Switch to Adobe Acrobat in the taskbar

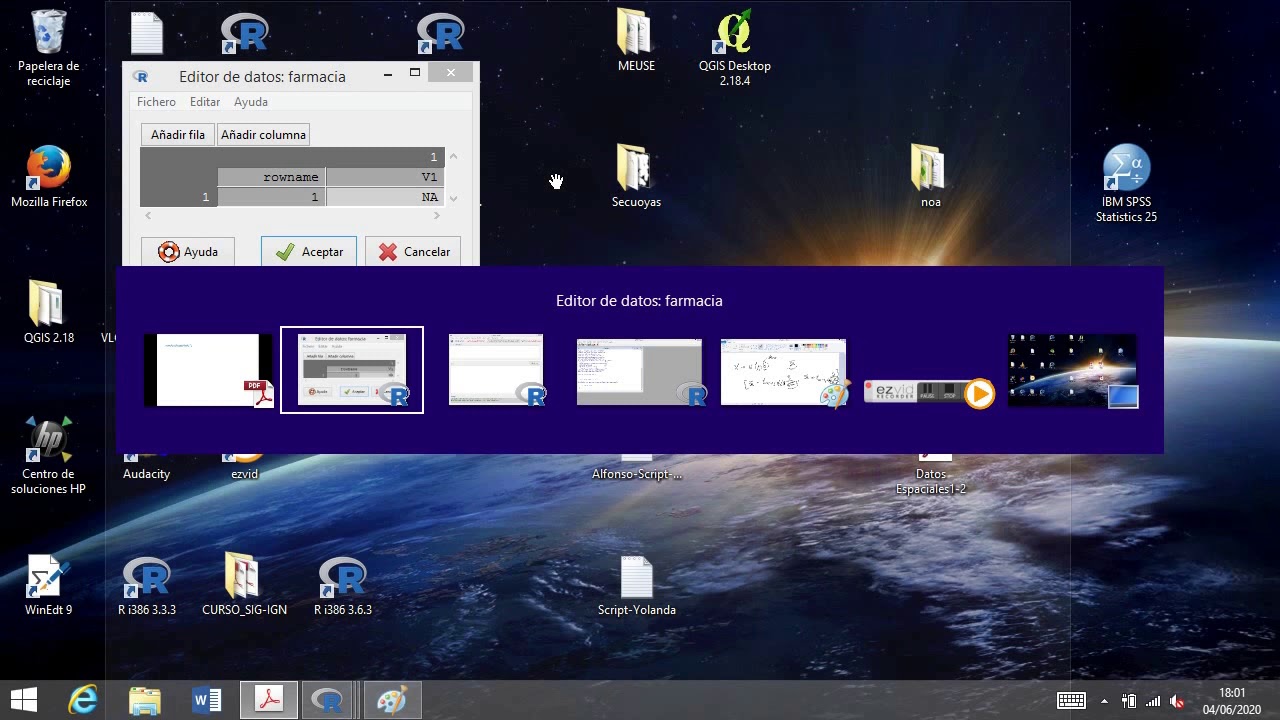269,701
